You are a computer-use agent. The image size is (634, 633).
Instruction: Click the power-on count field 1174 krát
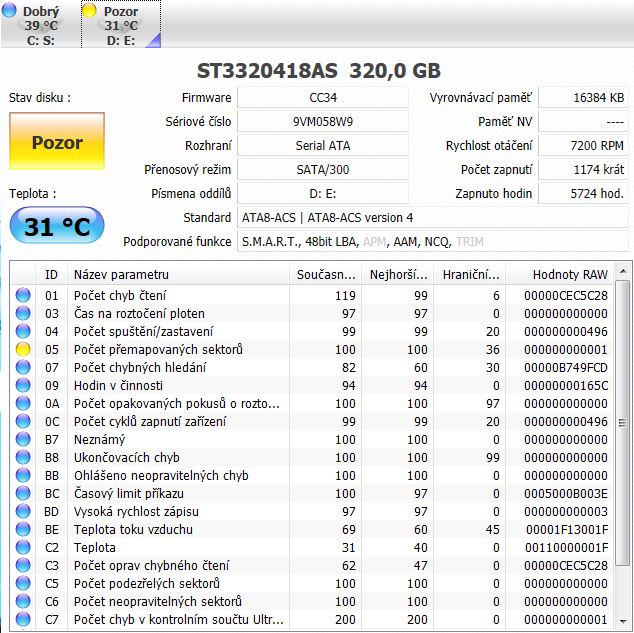[x=583, y=169]
